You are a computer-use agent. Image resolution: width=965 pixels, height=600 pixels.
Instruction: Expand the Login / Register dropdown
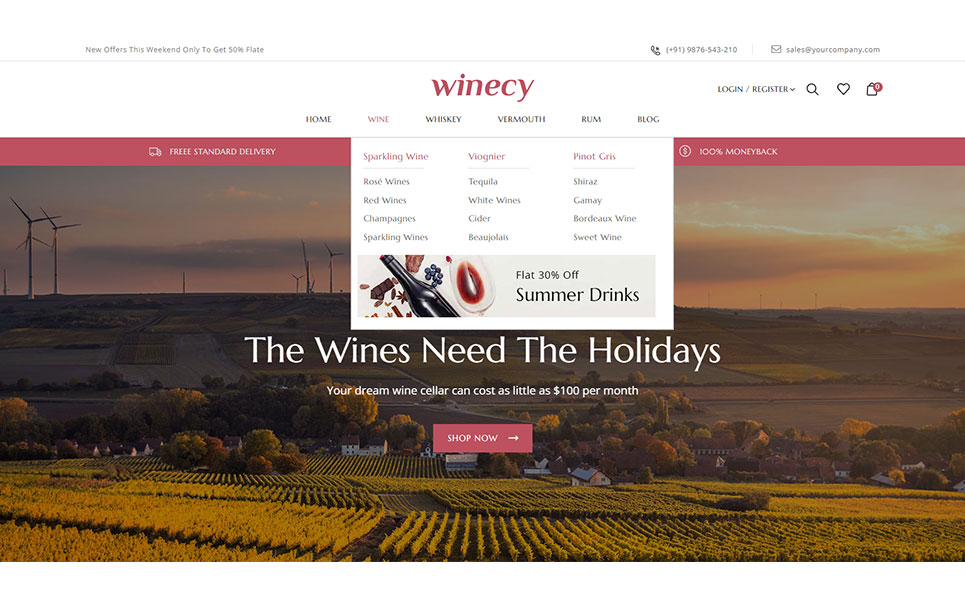756,89
